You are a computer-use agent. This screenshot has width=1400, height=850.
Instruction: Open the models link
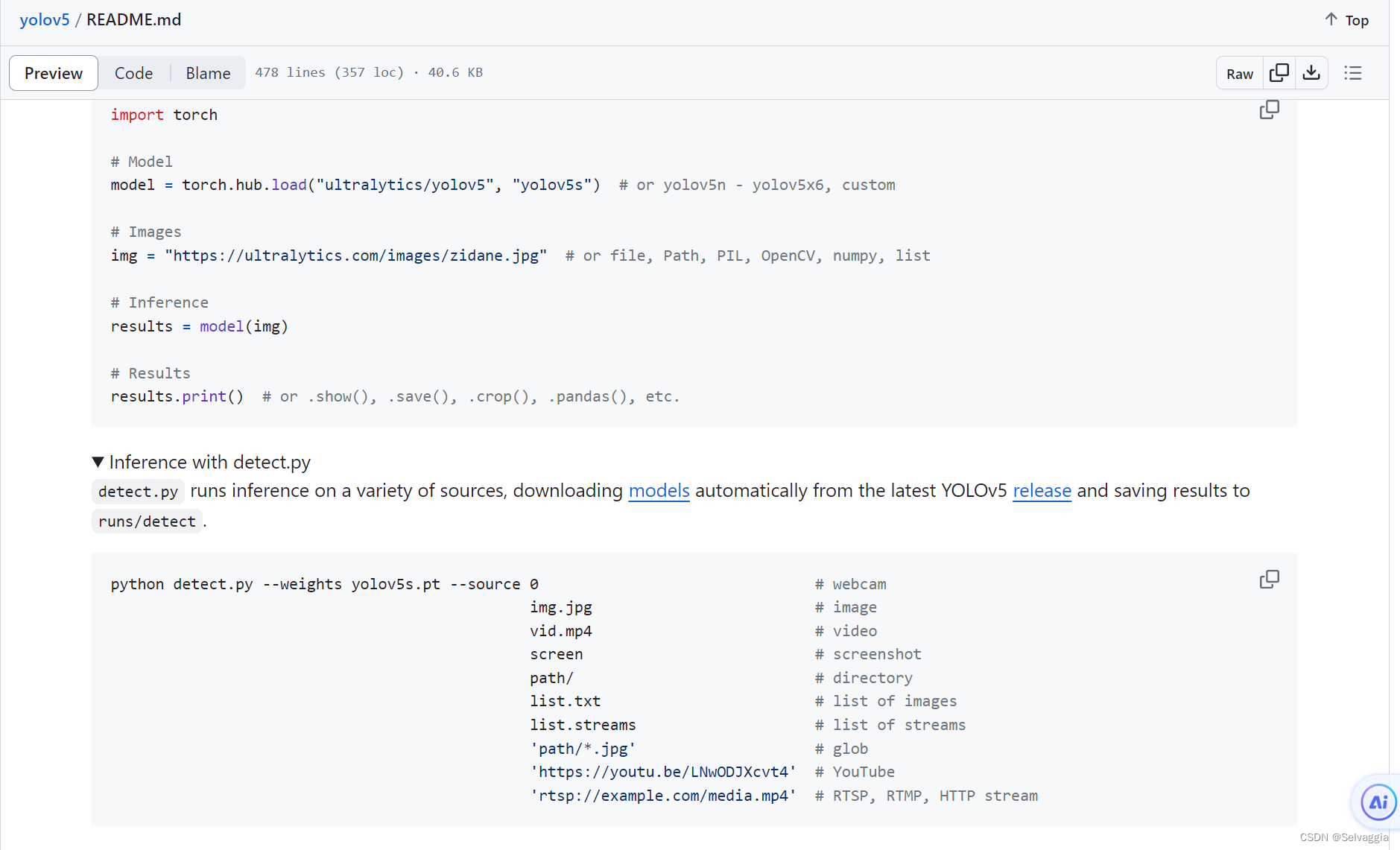pos(659,490)
